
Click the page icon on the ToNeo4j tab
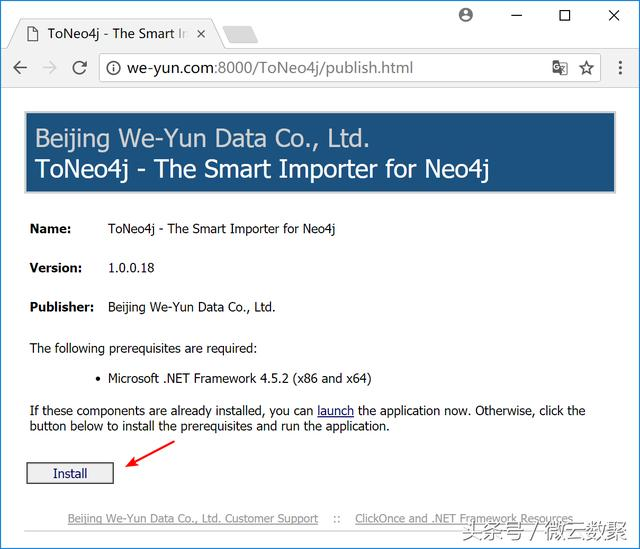point(32,34)
